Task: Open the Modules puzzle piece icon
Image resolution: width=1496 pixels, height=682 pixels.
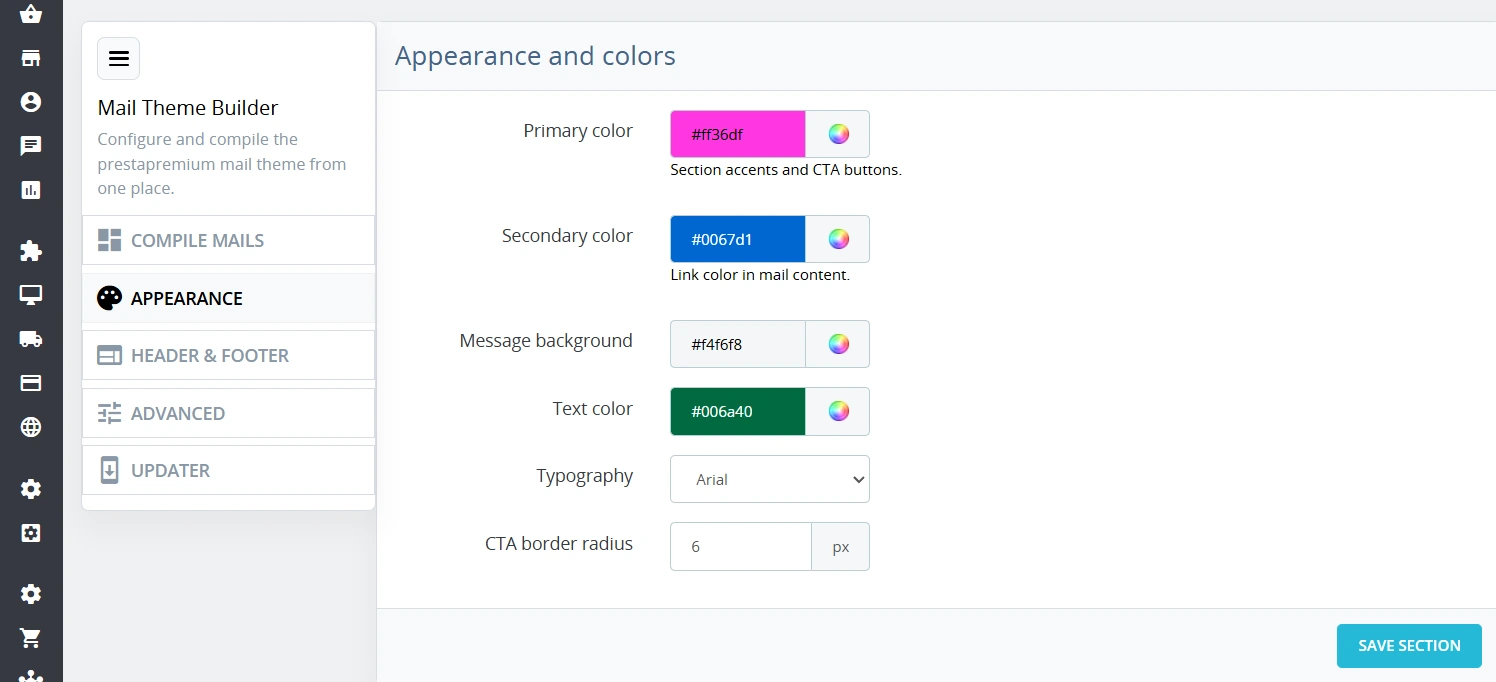Action: pyautogui.click(x=31, y=251)
